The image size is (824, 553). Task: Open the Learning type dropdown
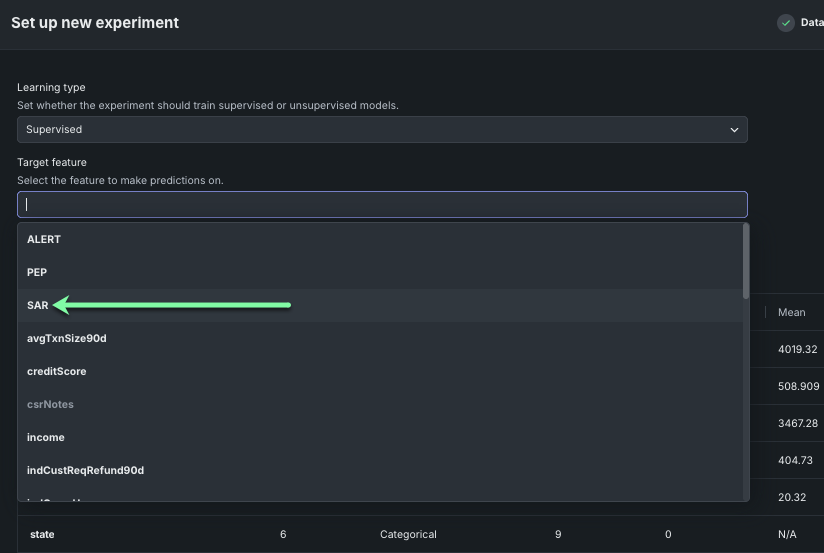381,129
